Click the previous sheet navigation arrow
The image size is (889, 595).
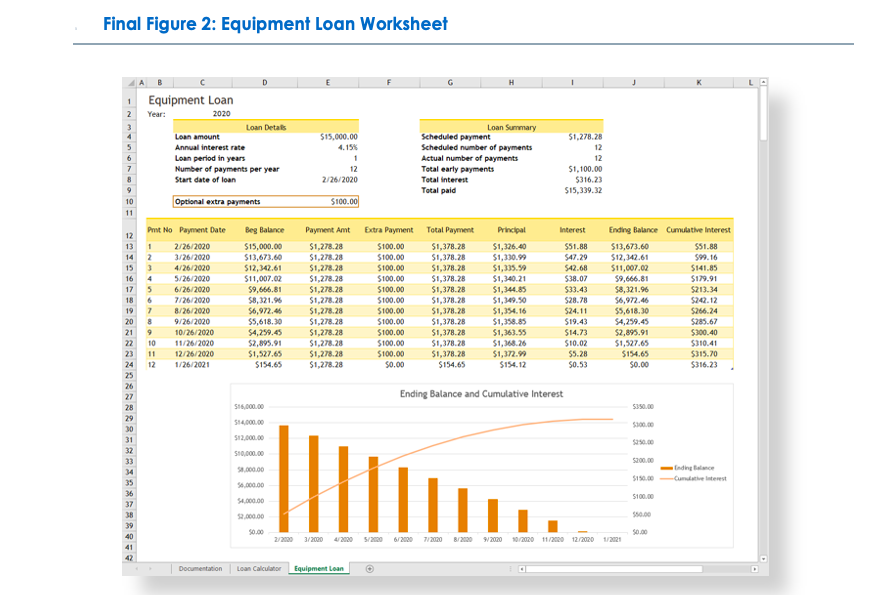[137, 568]
